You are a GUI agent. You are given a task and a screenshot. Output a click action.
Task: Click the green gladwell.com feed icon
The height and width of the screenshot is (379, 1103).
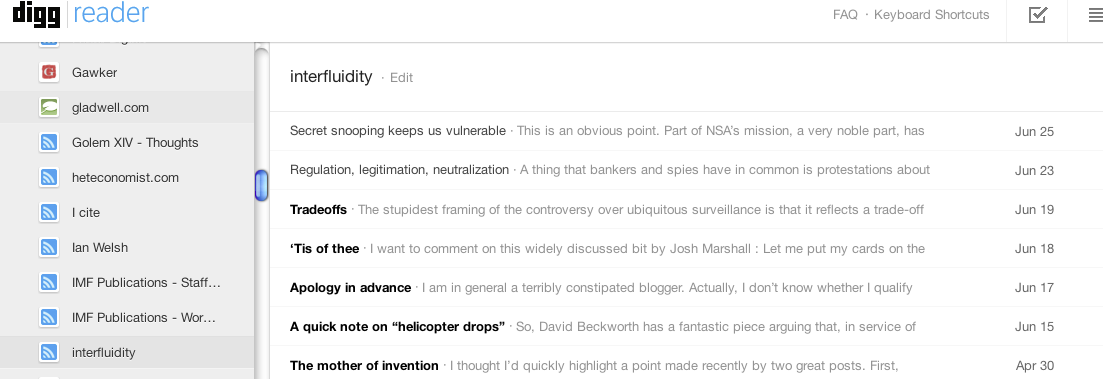coord(49,108)
